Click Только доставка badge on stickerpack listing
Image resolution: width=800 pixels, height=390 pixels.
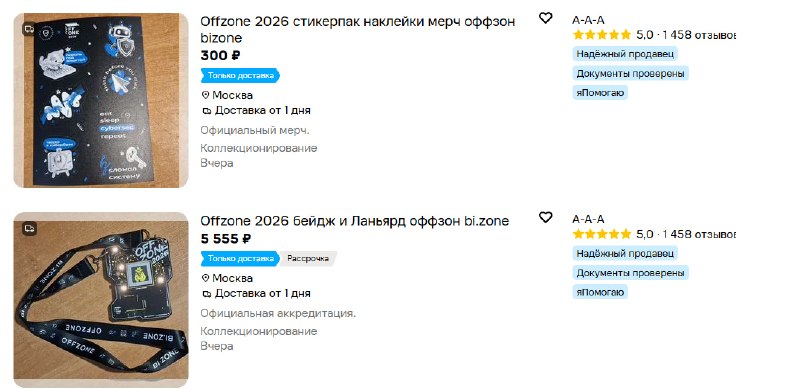click(x=240, y=76)
